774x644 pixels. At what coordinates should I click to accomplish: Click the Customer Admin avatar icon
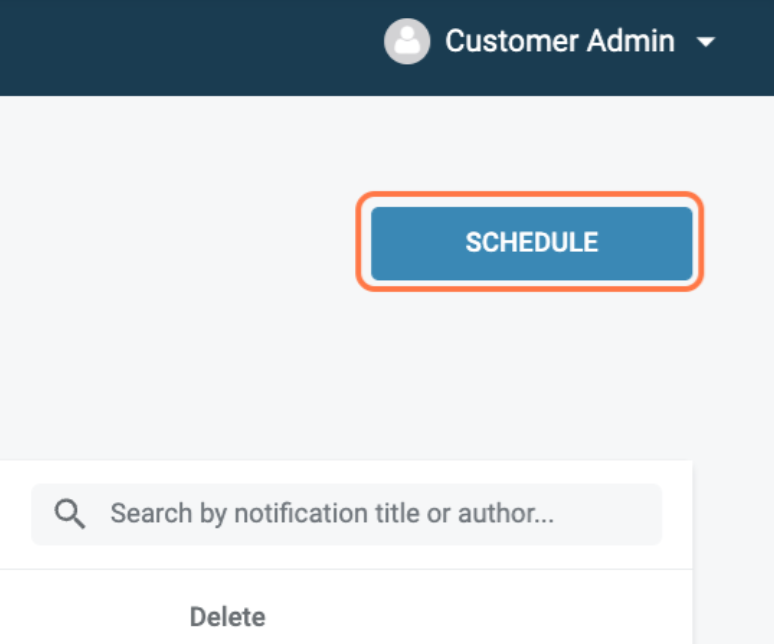407,42
